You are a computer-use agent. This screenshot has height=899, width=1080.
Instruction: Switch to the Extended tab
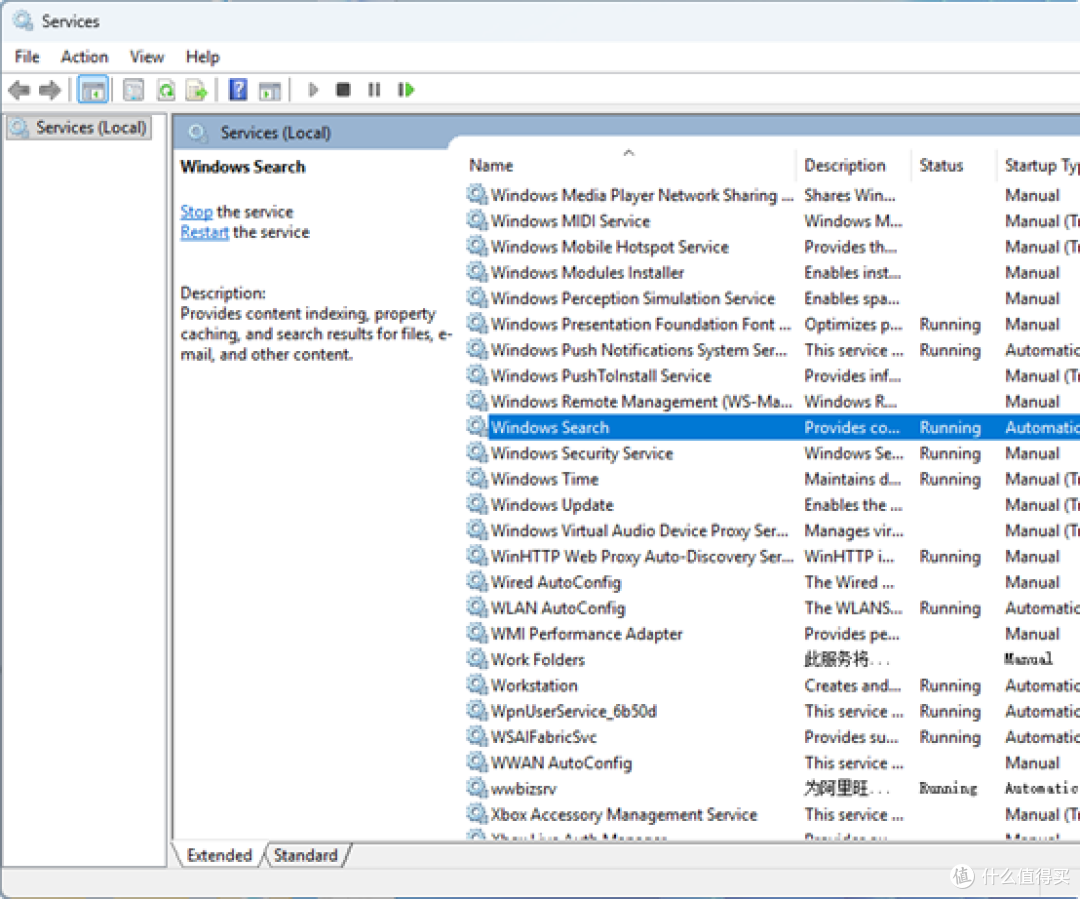coord(219,855)
